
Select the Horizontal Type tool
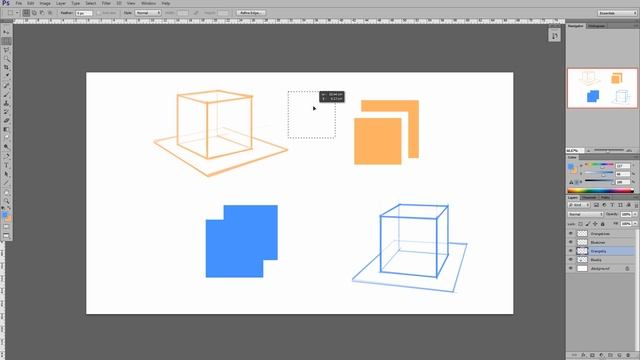coord(6,165)
